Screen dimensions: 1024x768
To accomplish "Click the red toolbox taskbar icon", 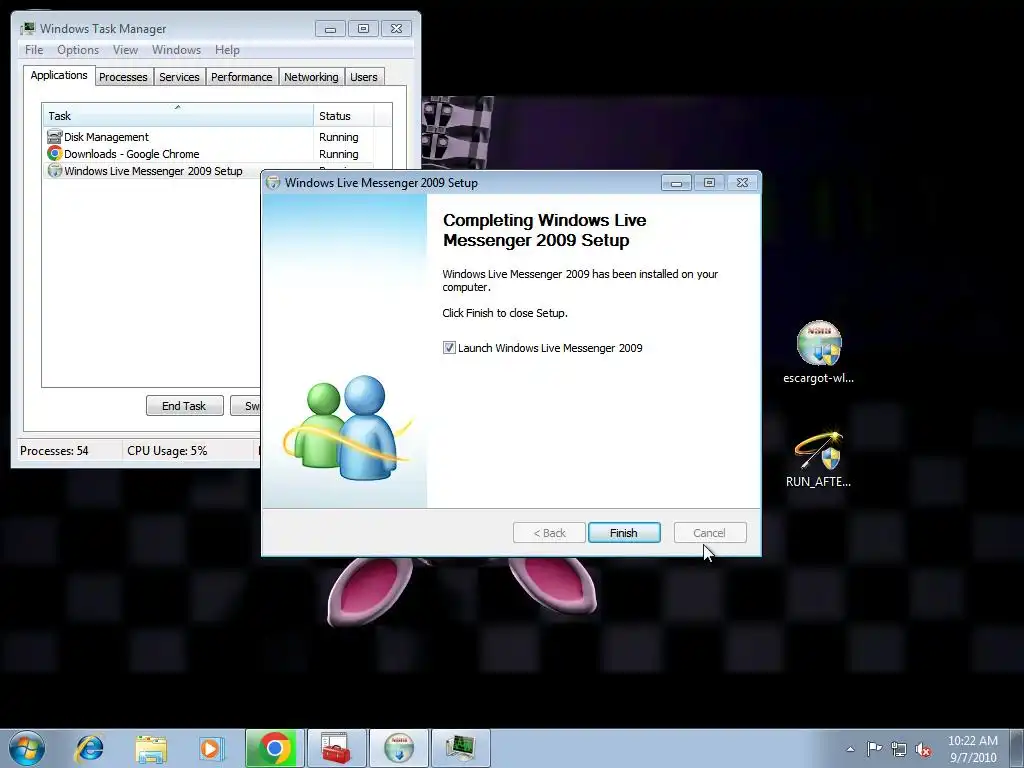I will tap(336, 748).
